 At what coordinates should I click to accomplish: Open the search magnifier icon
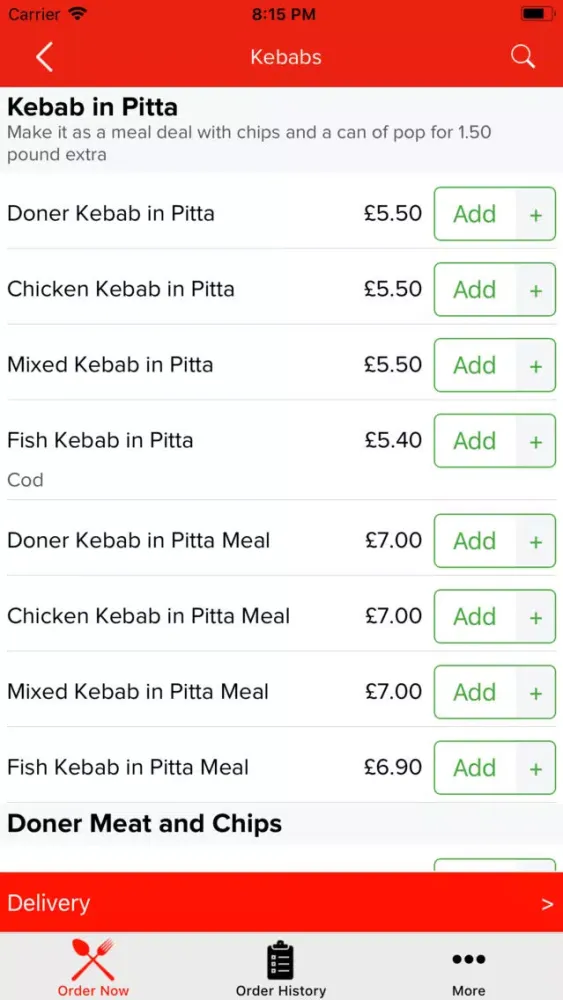coord(522,57)
